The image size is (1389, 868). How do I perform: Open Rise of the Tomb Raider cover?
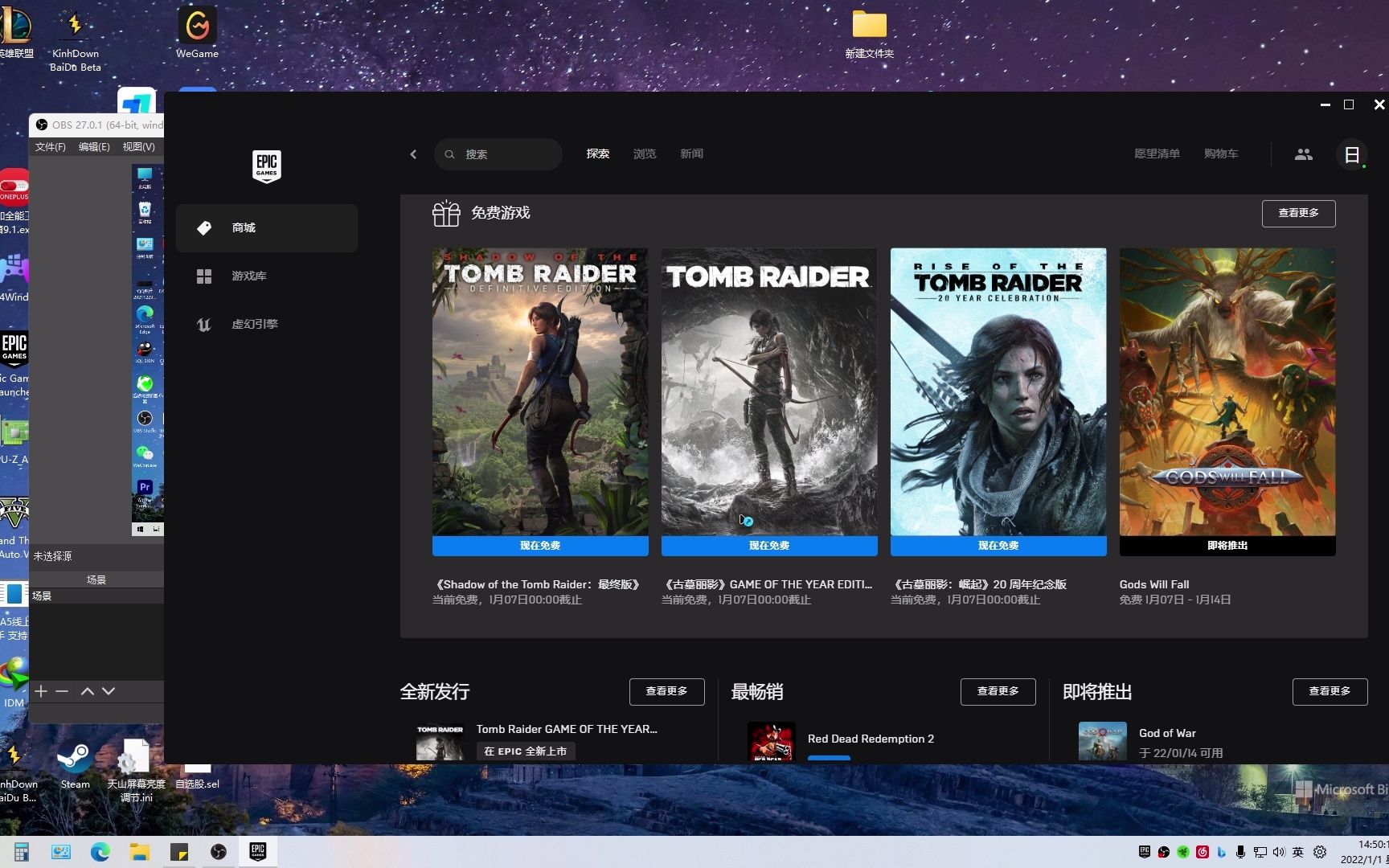[x=998, y=391]
